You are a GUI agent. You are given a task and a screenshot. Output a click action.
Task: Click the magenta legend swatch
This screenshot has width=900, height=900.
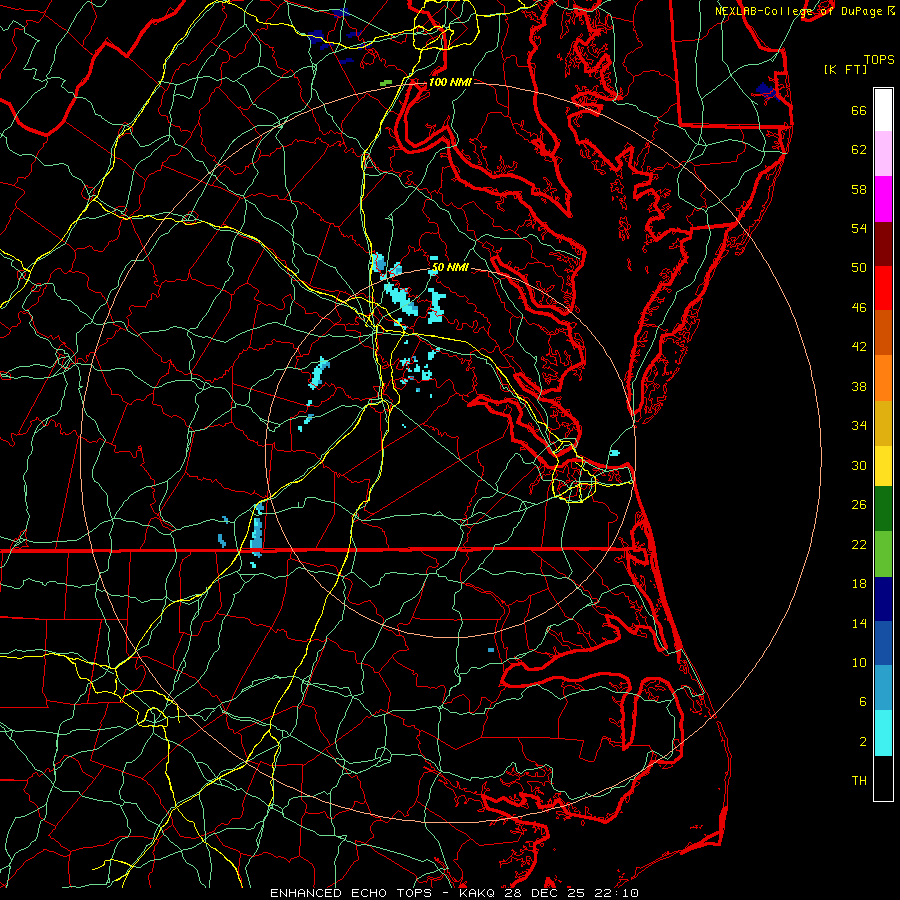pos(883,199)
